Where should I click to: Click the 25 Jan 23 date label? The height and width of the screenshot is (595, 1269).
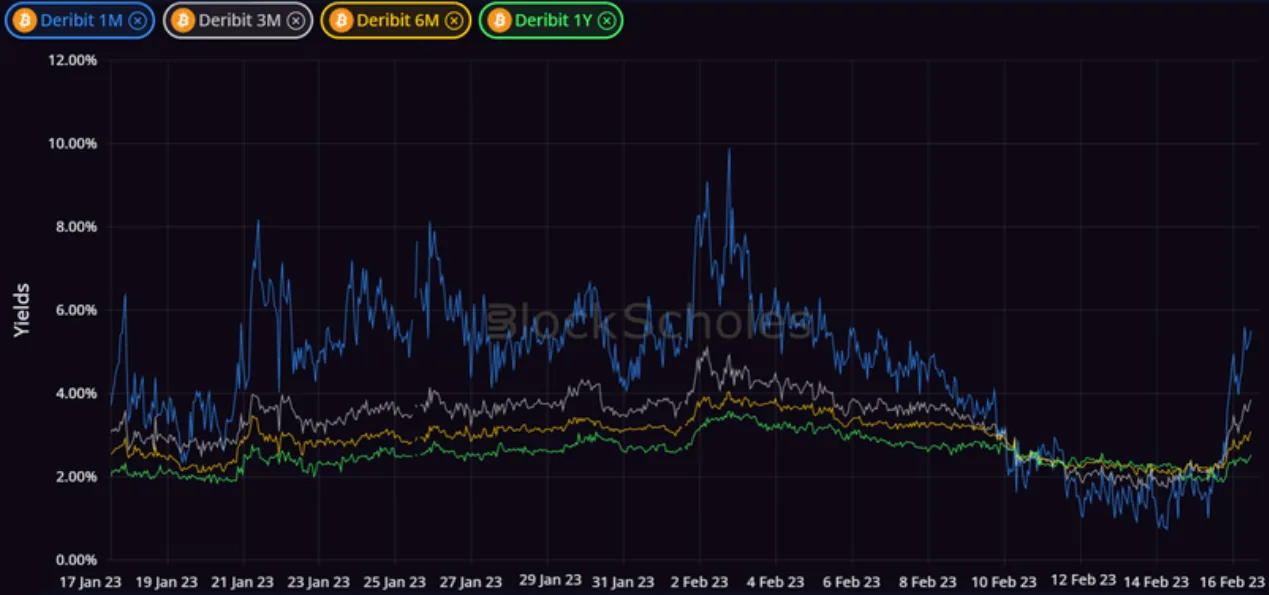[x=395, y=581]
